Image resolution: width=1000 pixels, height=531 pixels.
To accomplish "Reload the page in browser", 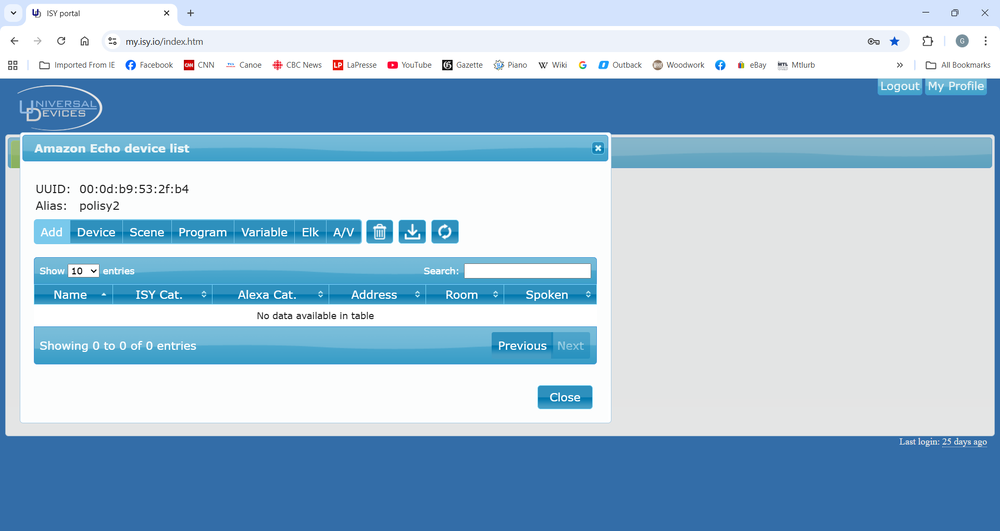I will 61,41.
